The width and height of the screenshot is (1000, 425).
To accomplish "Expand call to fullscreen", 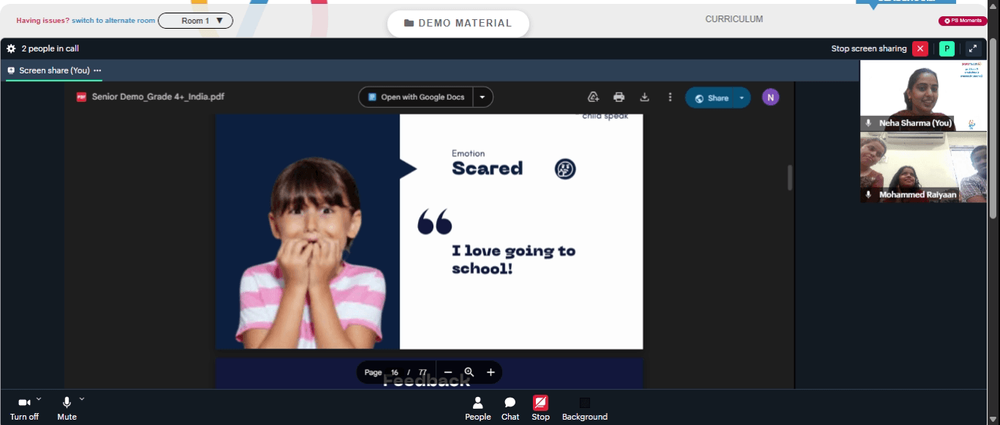I will tap(973, 48).
